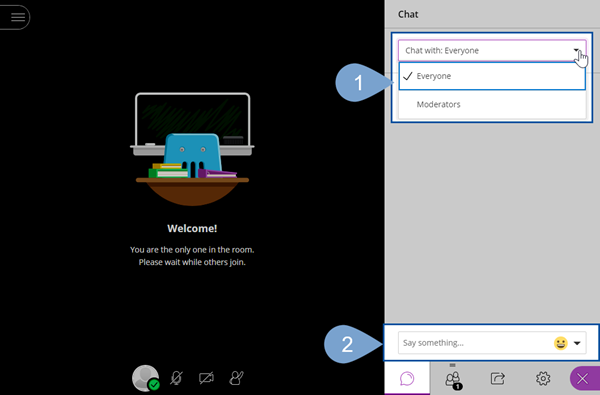Collapse the Chat with: Everyone dropdown
Image resolution: width=600 pixels, height=395 pixels.
(492, 51)
